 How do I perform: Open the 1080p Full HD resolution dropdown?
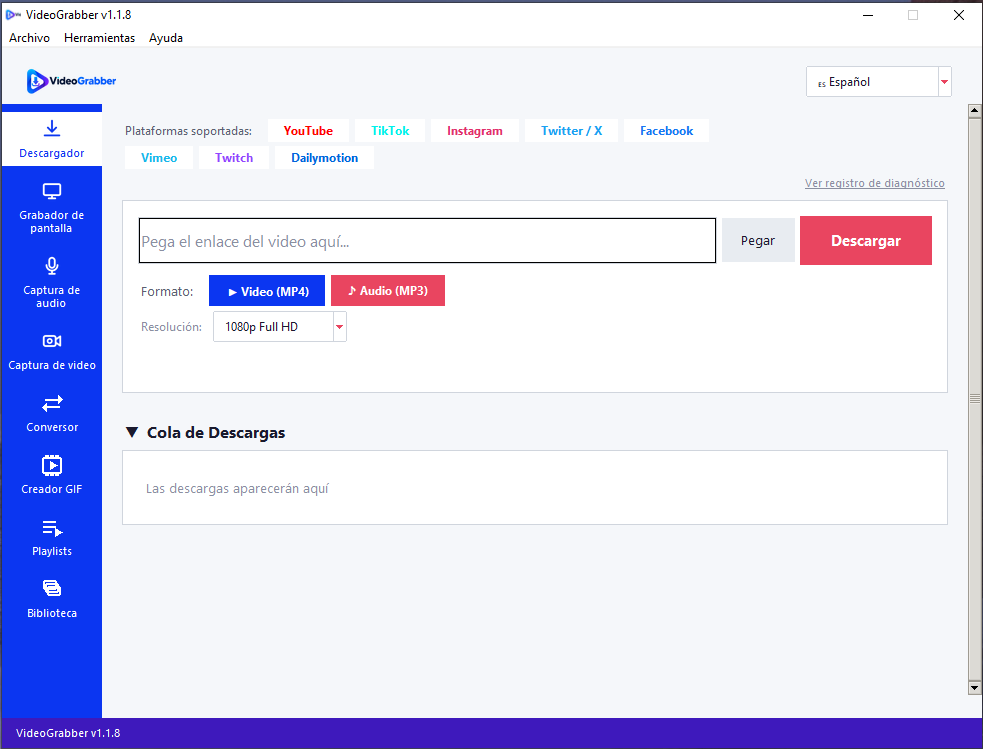[280, 327]
